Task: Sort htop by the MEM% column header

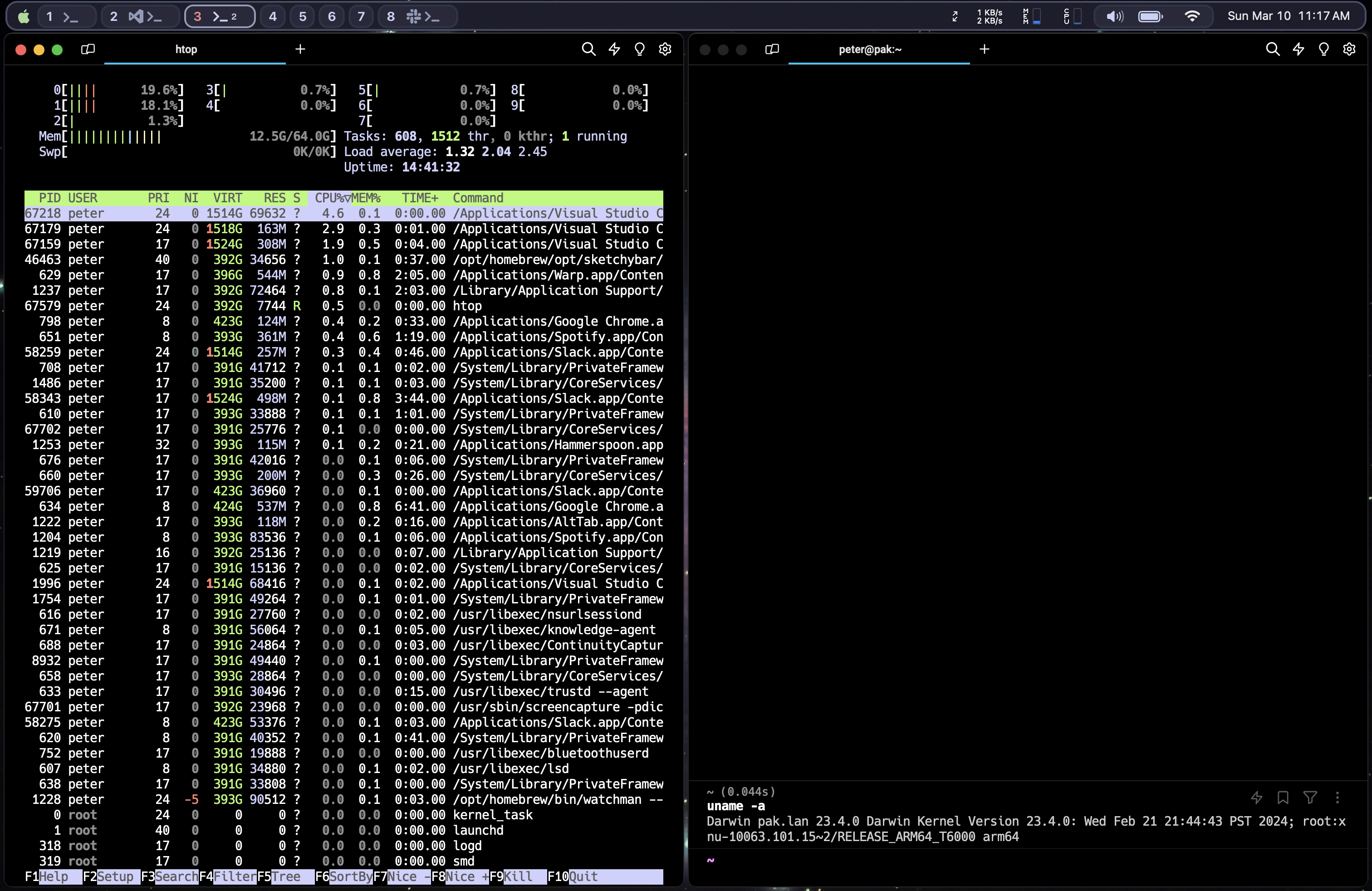Action: (366, 198)
